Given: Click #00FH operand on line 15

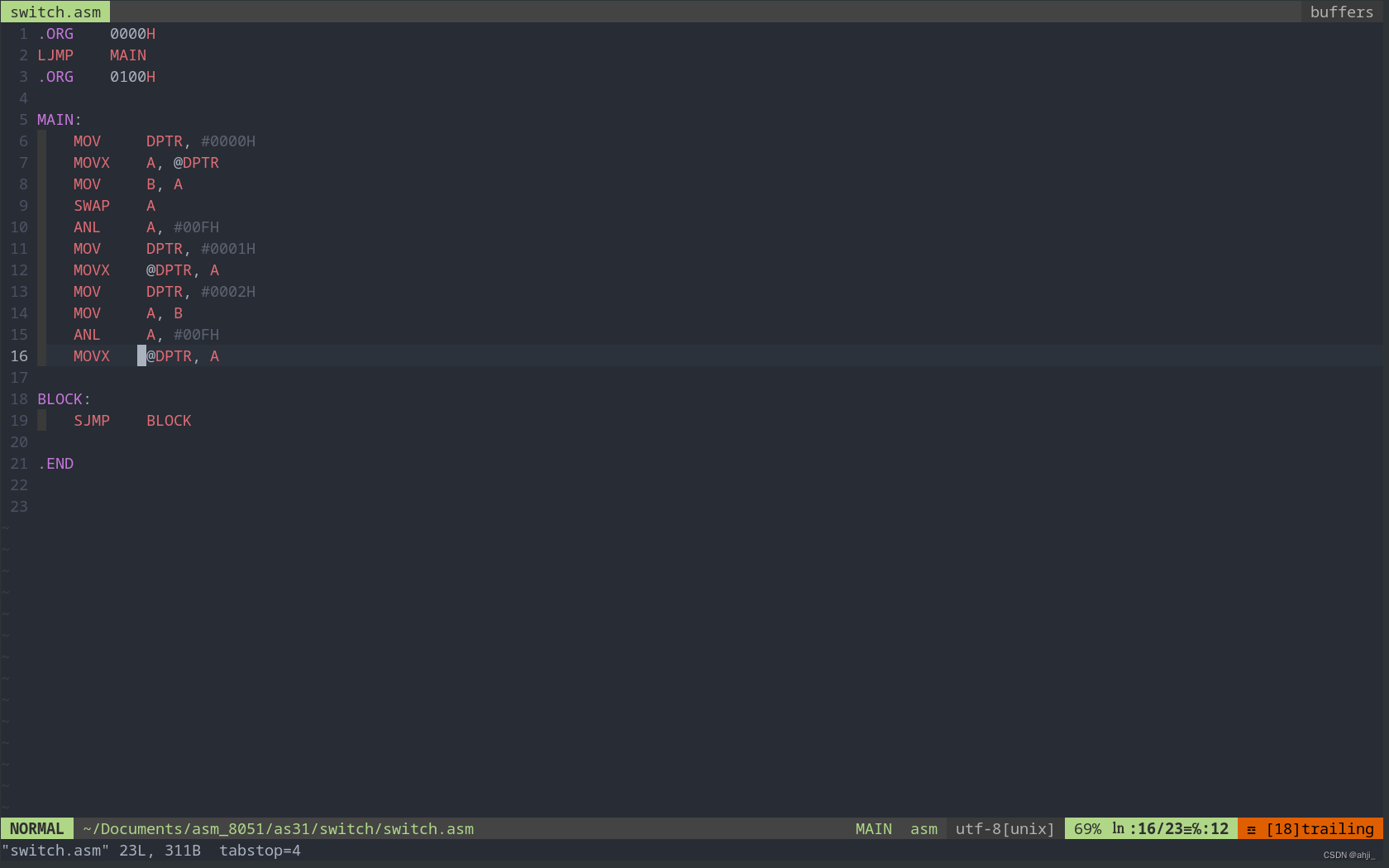Looking at the screenshot, I should [196, 335].
